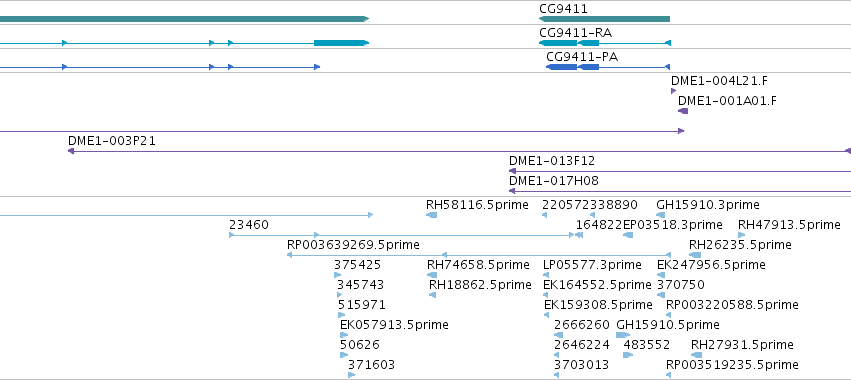The image size is (851, 380).
Task: Click the DME1-004L21.F arrow marker
Action: pyautogui.click(x=674, y=91)
